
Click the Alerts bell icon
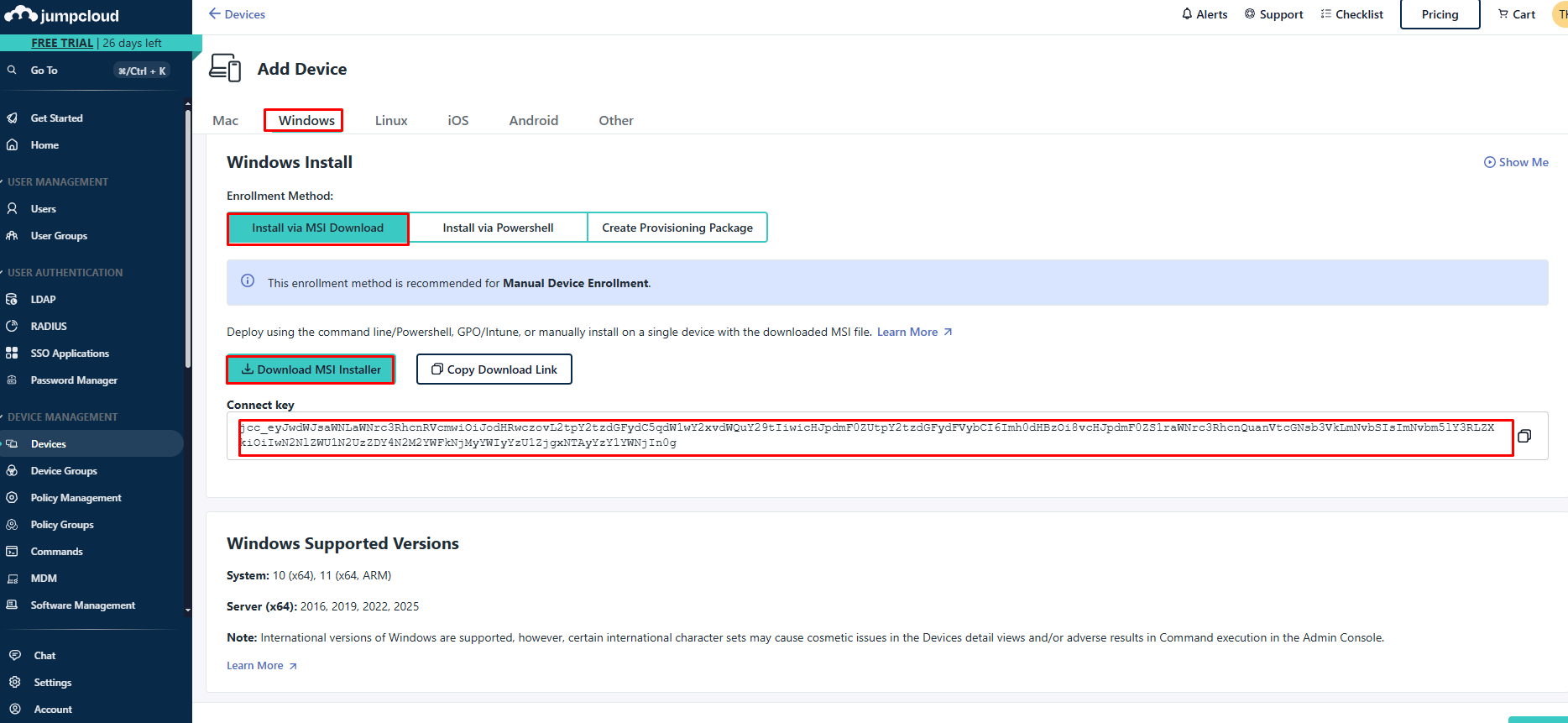click(1187, 14)
